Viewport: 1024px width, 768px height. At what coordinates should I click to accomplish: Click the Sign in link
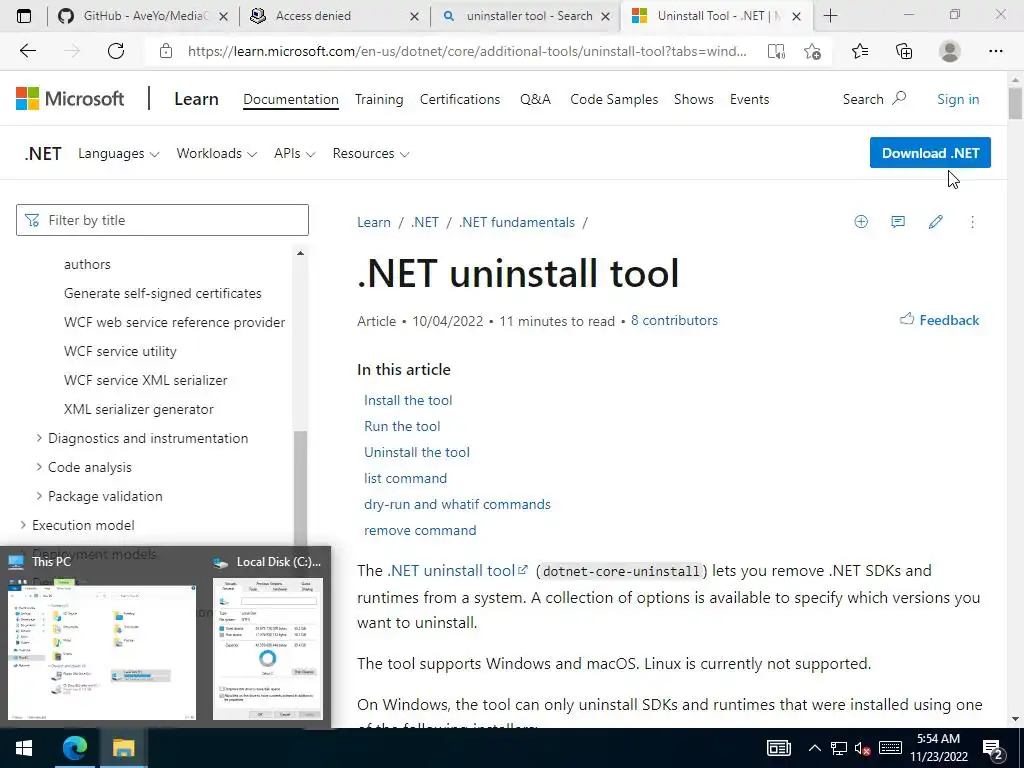click(x=958, y=99)
